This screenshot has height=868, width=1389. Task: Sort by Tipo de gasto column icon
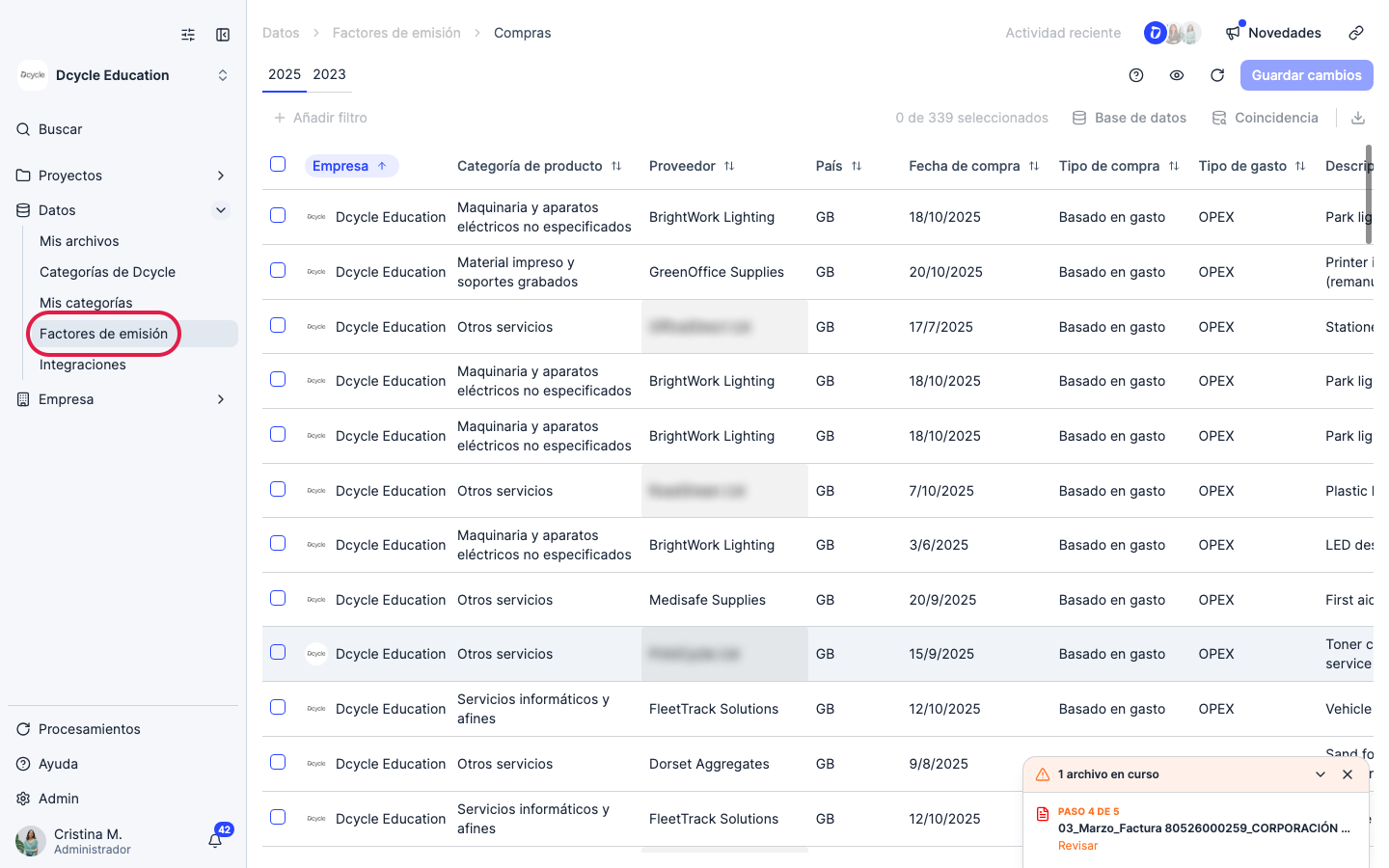pos(1300,166)
